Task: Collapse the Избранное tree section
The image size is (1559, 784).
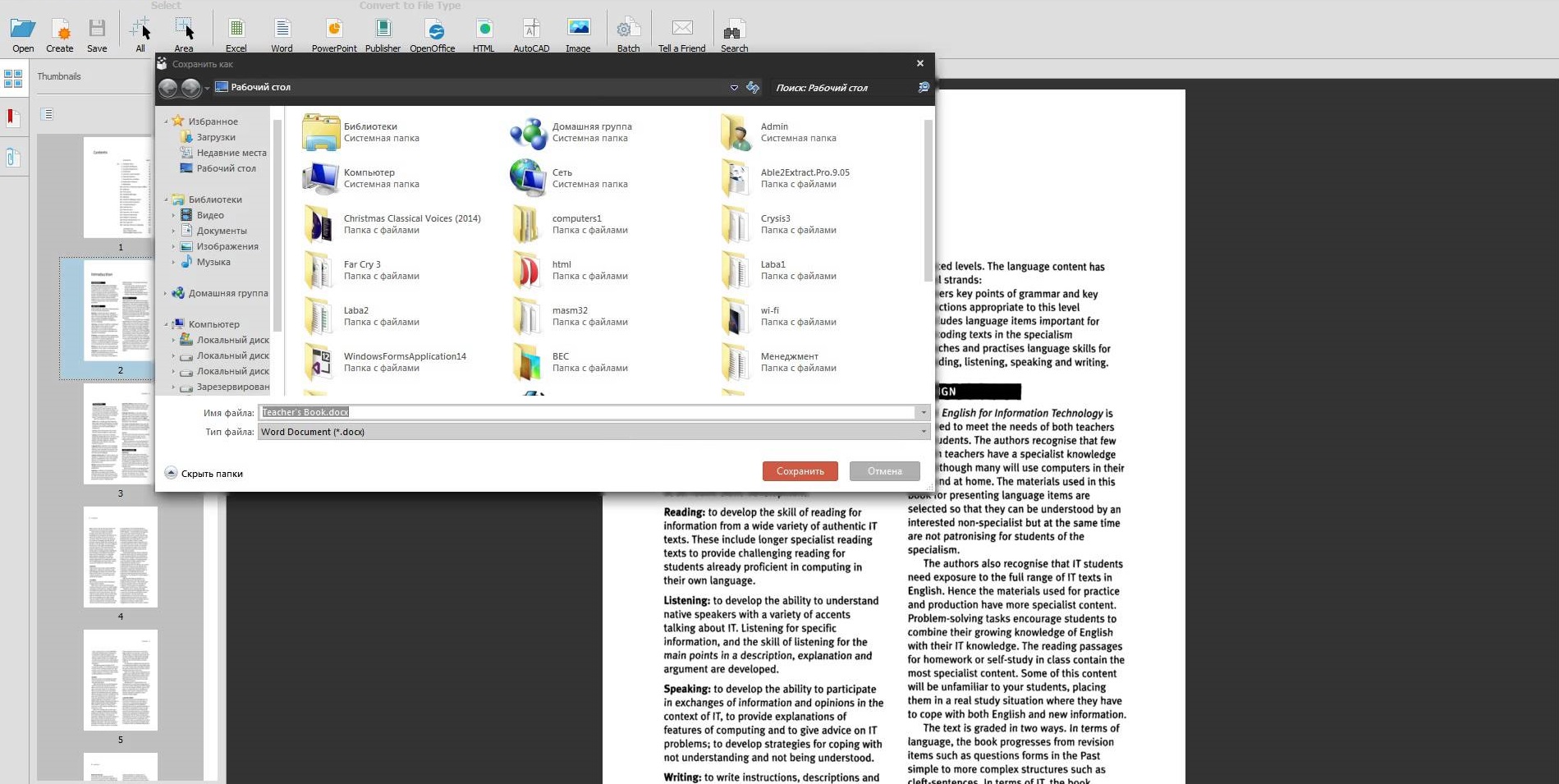Action: tap(166, 121)
